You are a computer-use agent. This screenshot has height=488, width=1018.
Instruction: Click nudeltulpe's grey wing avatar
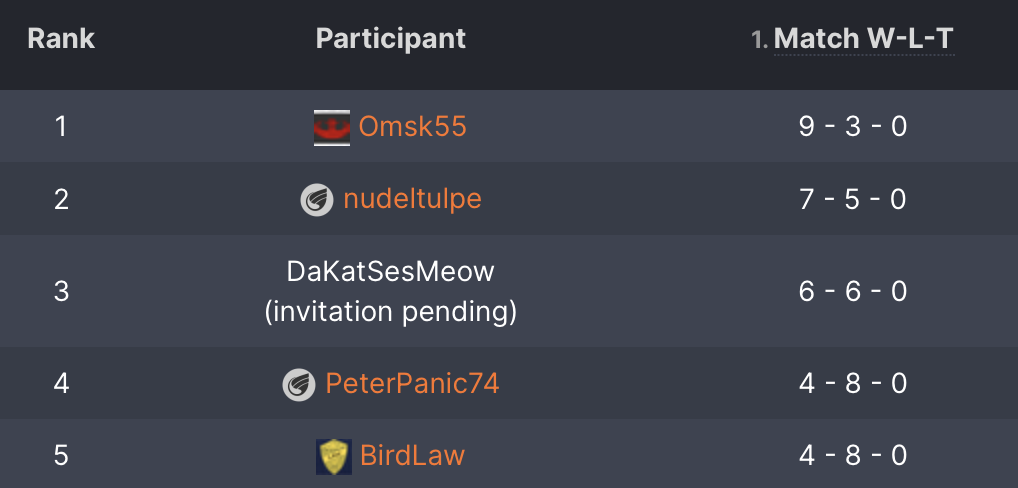pos(317,199)
